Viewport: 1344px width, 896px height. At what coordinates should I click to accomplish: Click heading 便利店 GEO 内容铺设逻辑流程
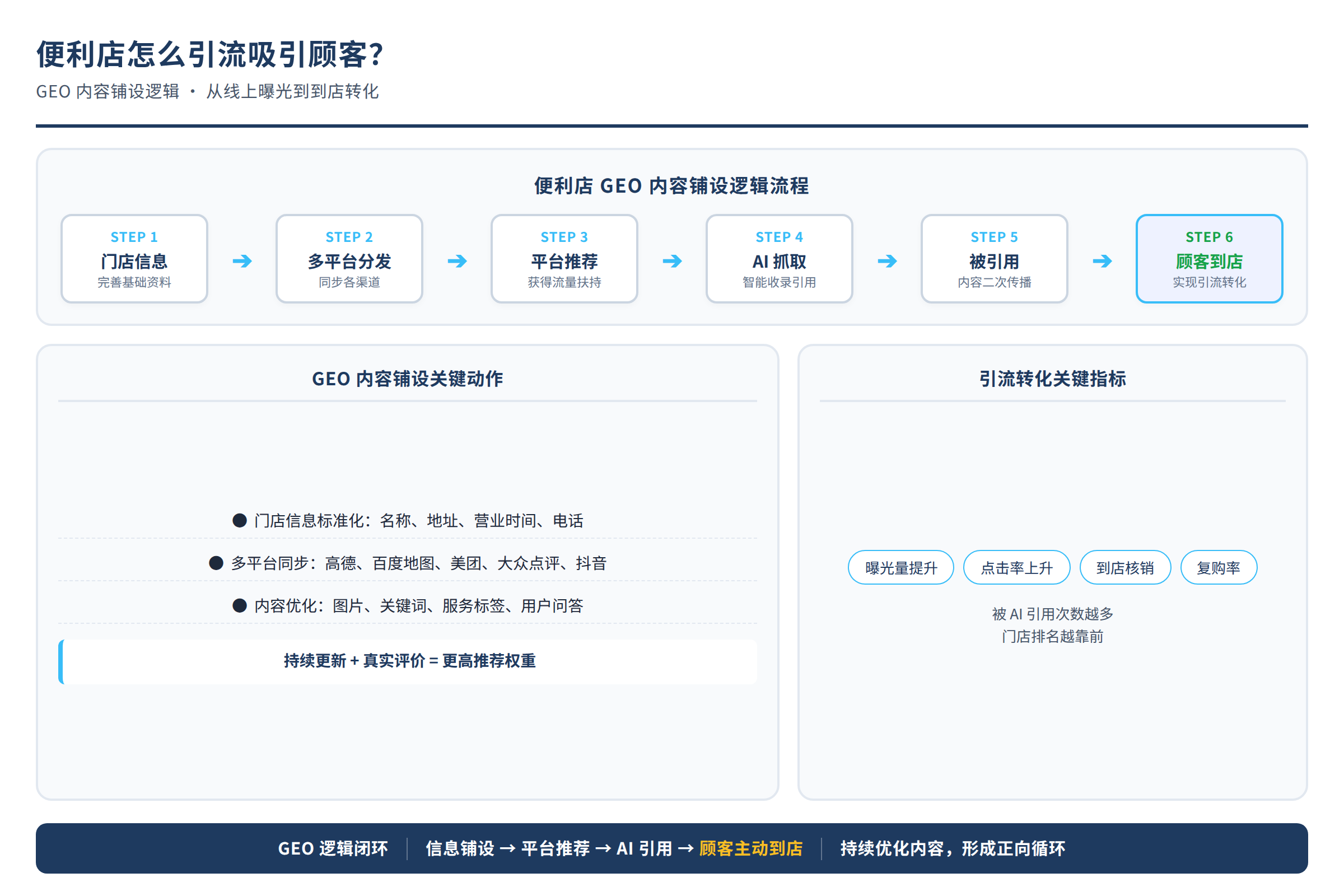point(671,186)
